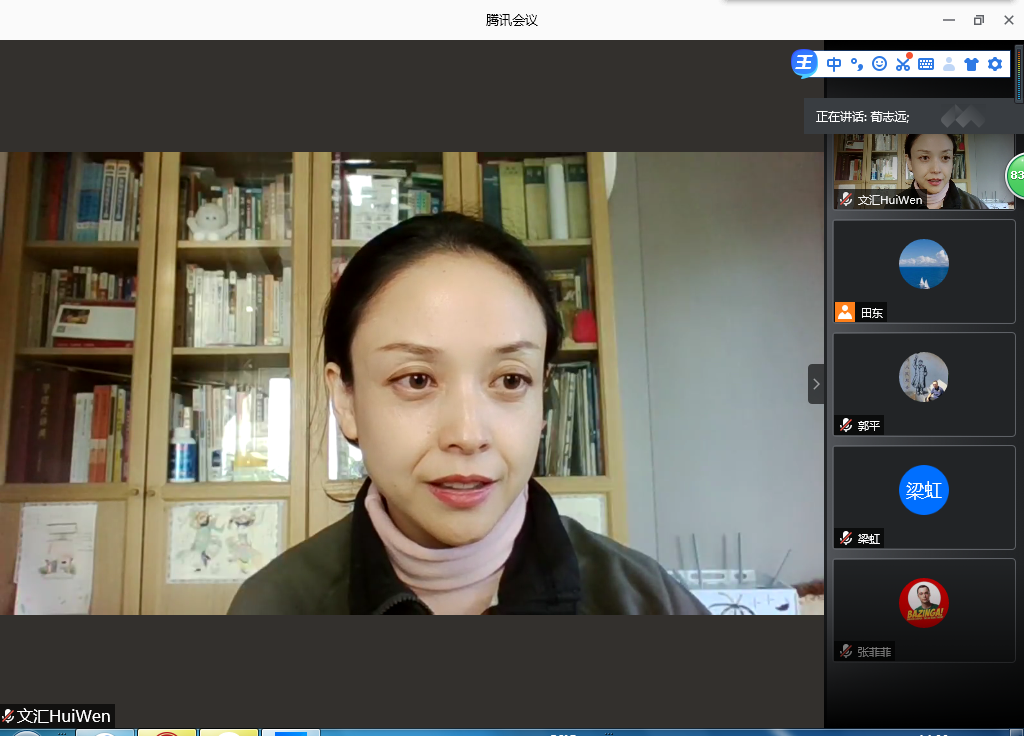Toggle the punctuation mode icon
Screen dimensions: 1024x736
[x=857, y=64]
